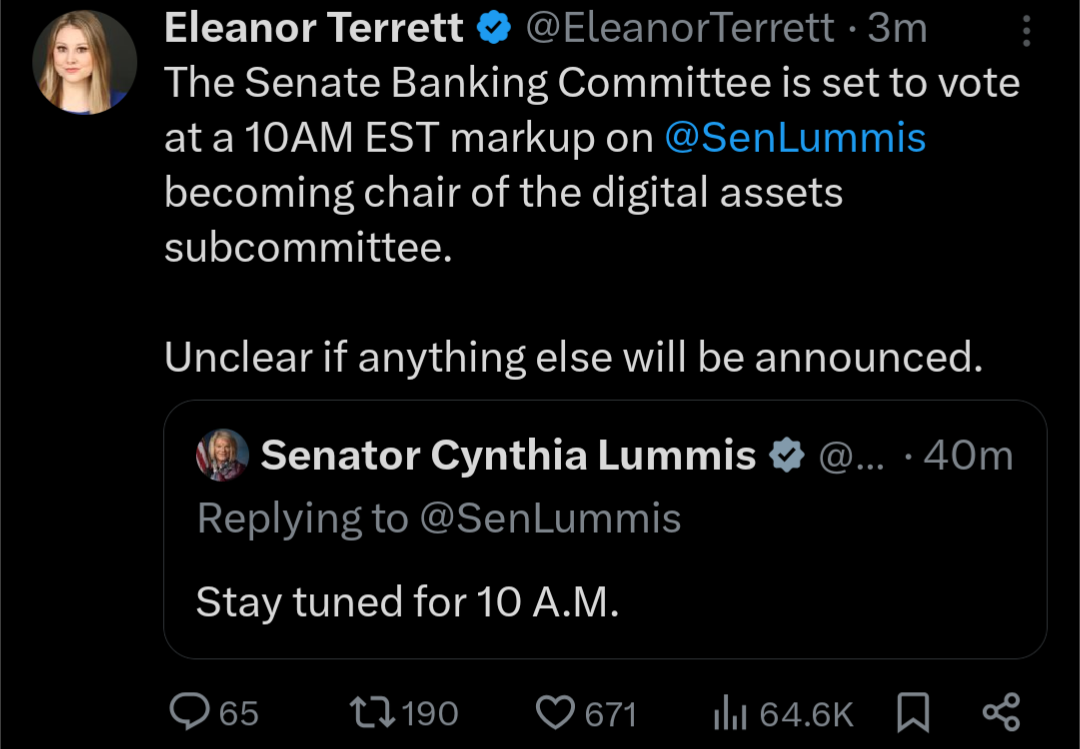Bookmark this tweet
This screenshot has height=749, width=1080.
[913, 712]
